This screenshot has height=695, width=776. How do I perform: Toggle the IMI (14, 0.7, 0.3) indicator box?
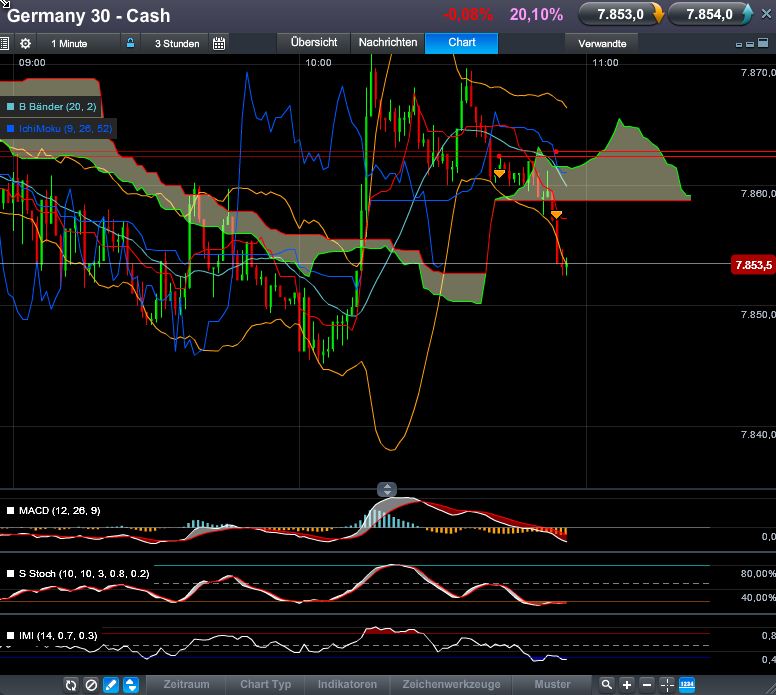(11, 636)
